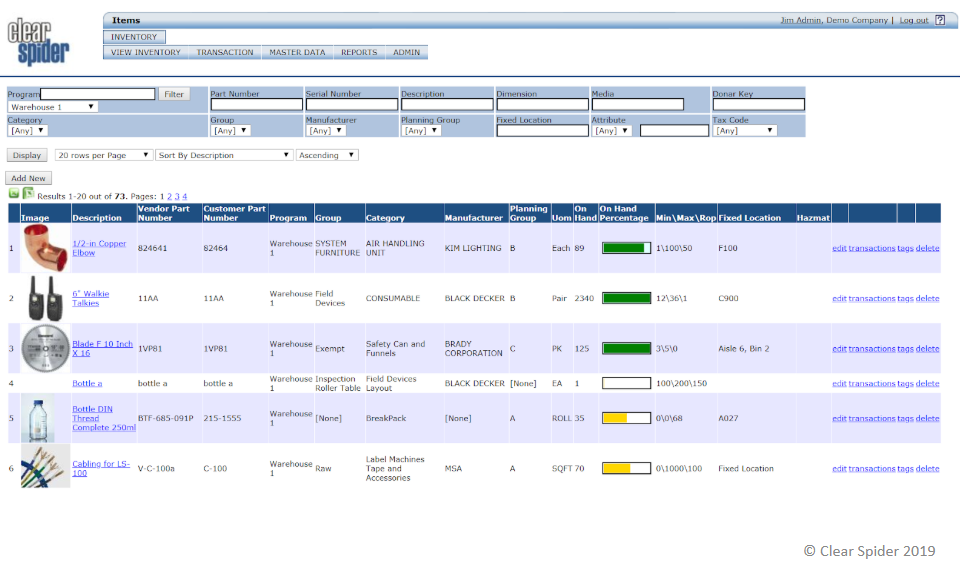
Task: Click the Log out link
Action: coord(913,20)
